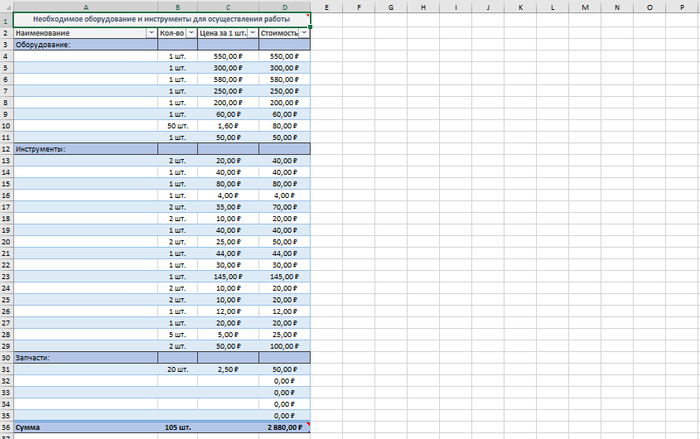Image resolution: width=700 pixels, height=439 pixels.
Task: Click the fill handle of the selected title cell
Action: [x=310, y=27]
